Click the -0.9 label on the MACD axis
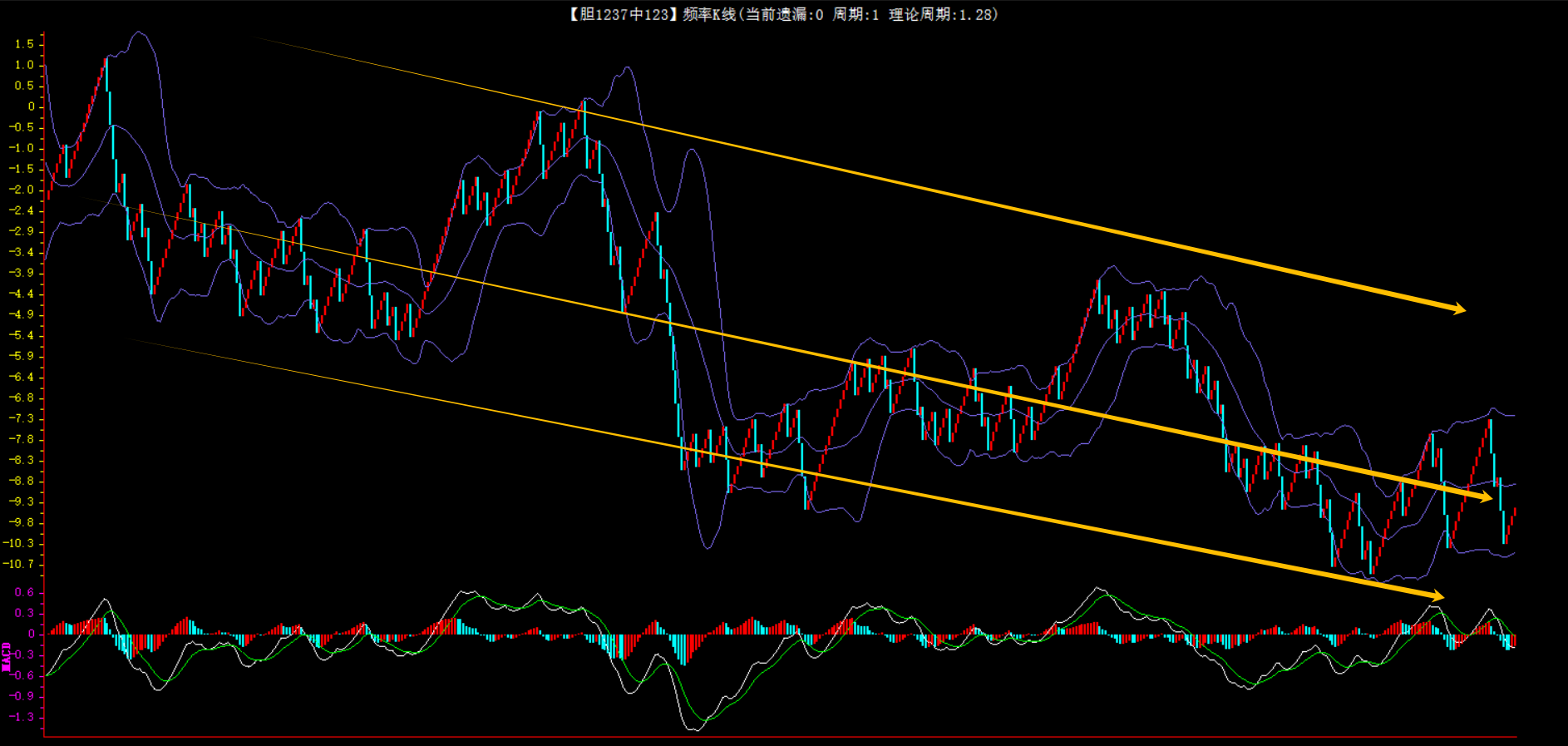 [x=22, y=696]
